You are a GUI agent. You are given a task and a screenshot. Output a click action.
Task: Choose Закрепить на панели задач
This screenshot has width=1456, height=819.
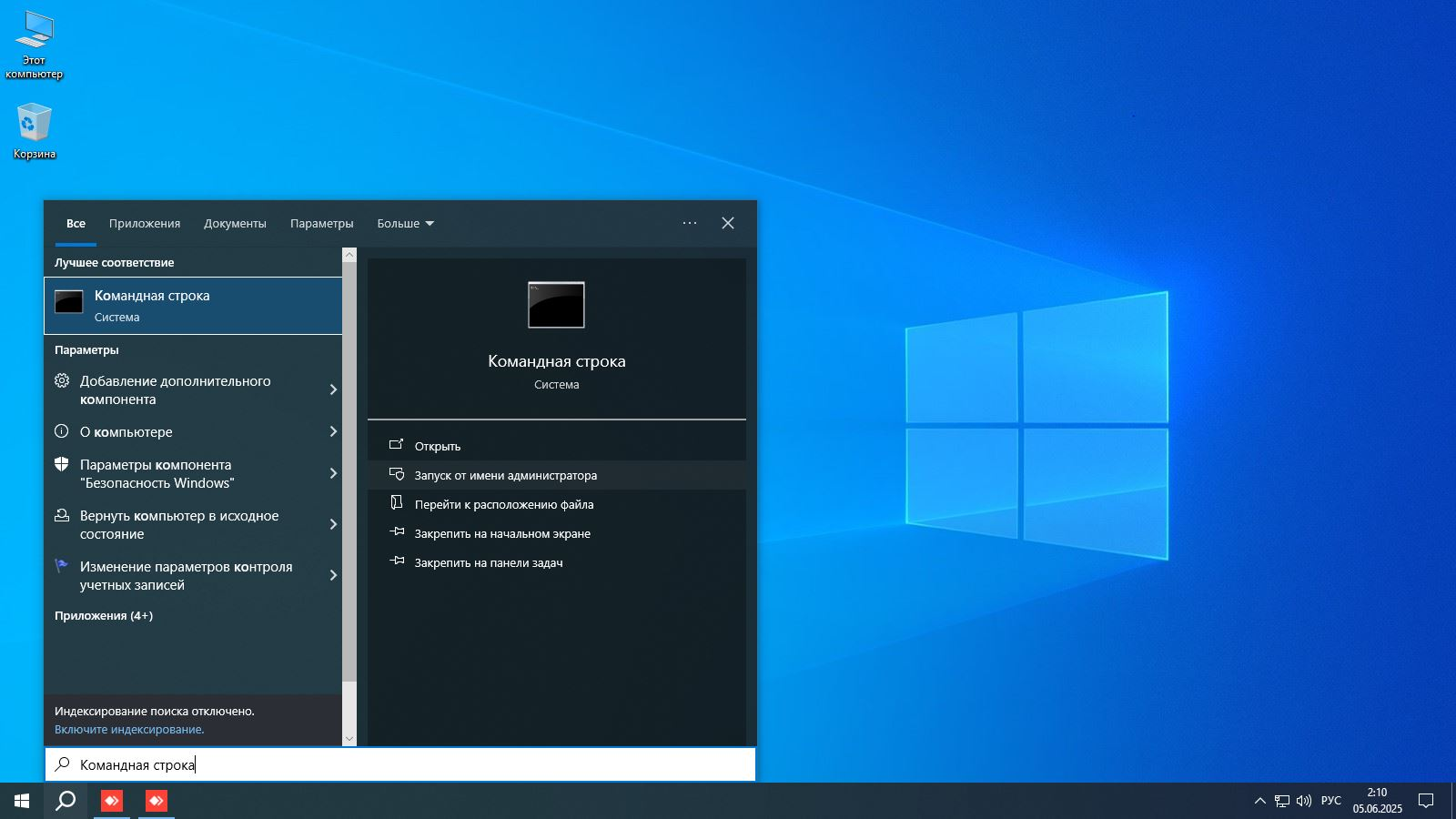[488, 562]
